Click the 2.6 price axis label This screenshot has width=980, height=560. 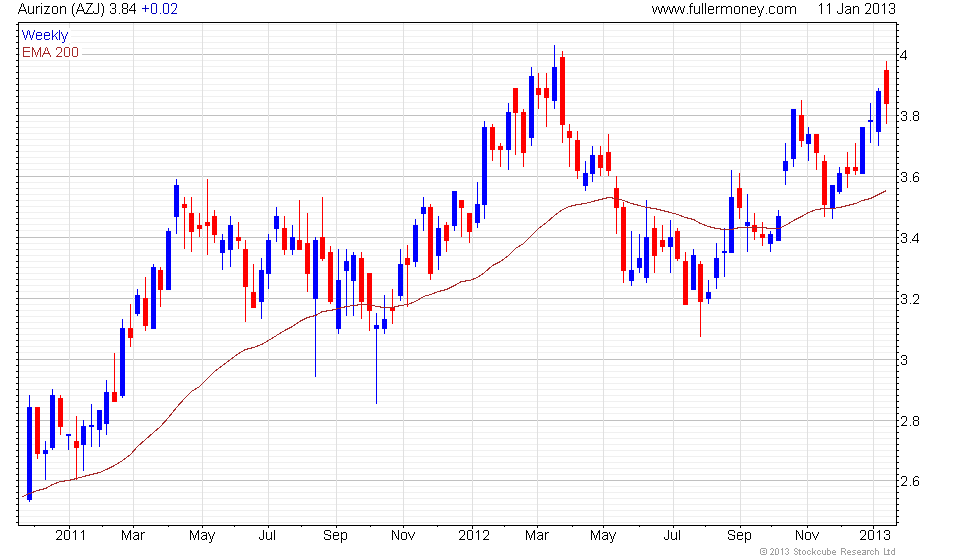coord(910,481)
